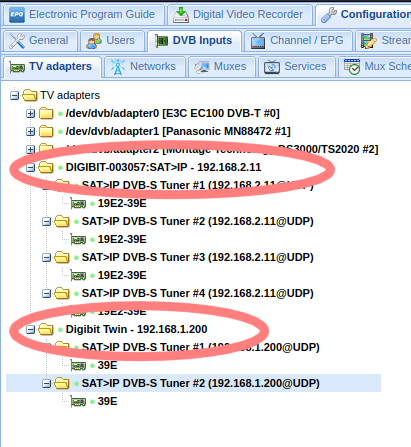Click folder icon of Tuner #3 (192.168.2.11)
Viewport: 411px width, 447px height.
pyautogui.click(x=62, y=257)
